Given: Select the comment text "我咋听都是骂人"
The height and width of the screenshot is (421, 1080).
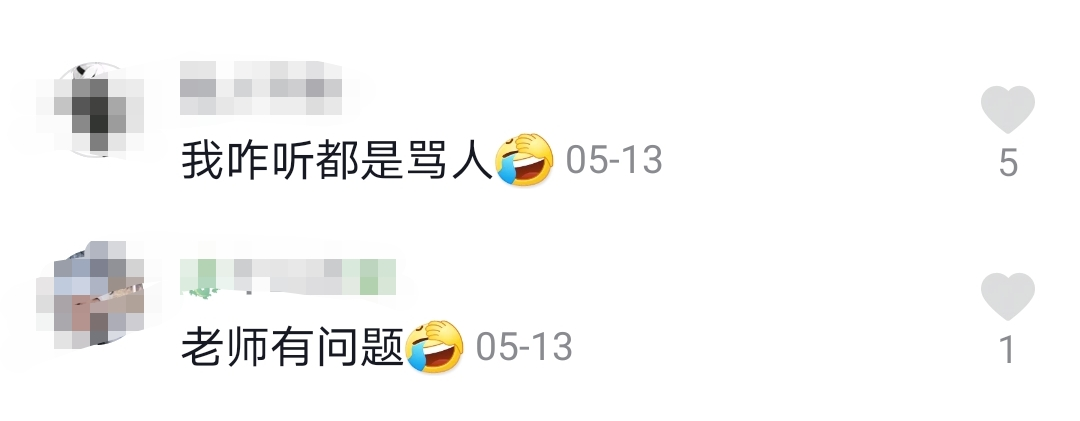Looking at the screenshot, I should (338, 161).
